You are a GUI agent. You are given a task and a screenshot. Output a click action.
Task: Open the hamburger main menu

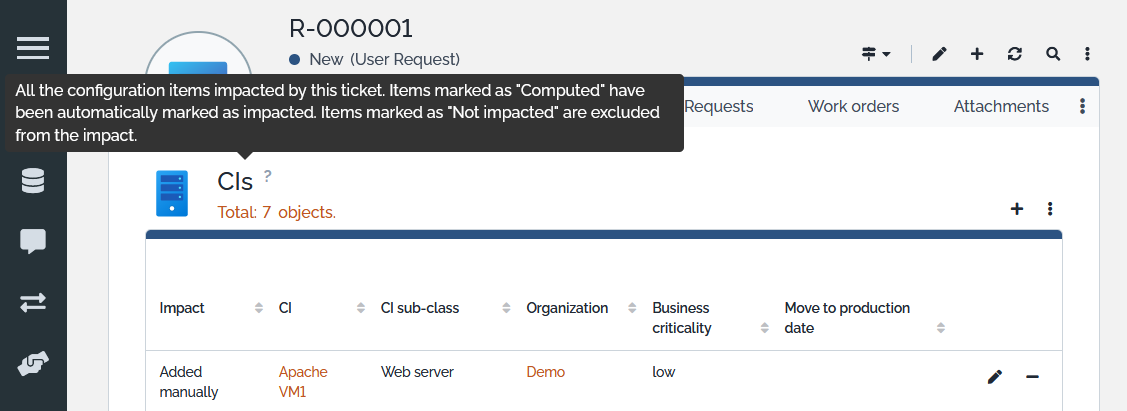33,48
